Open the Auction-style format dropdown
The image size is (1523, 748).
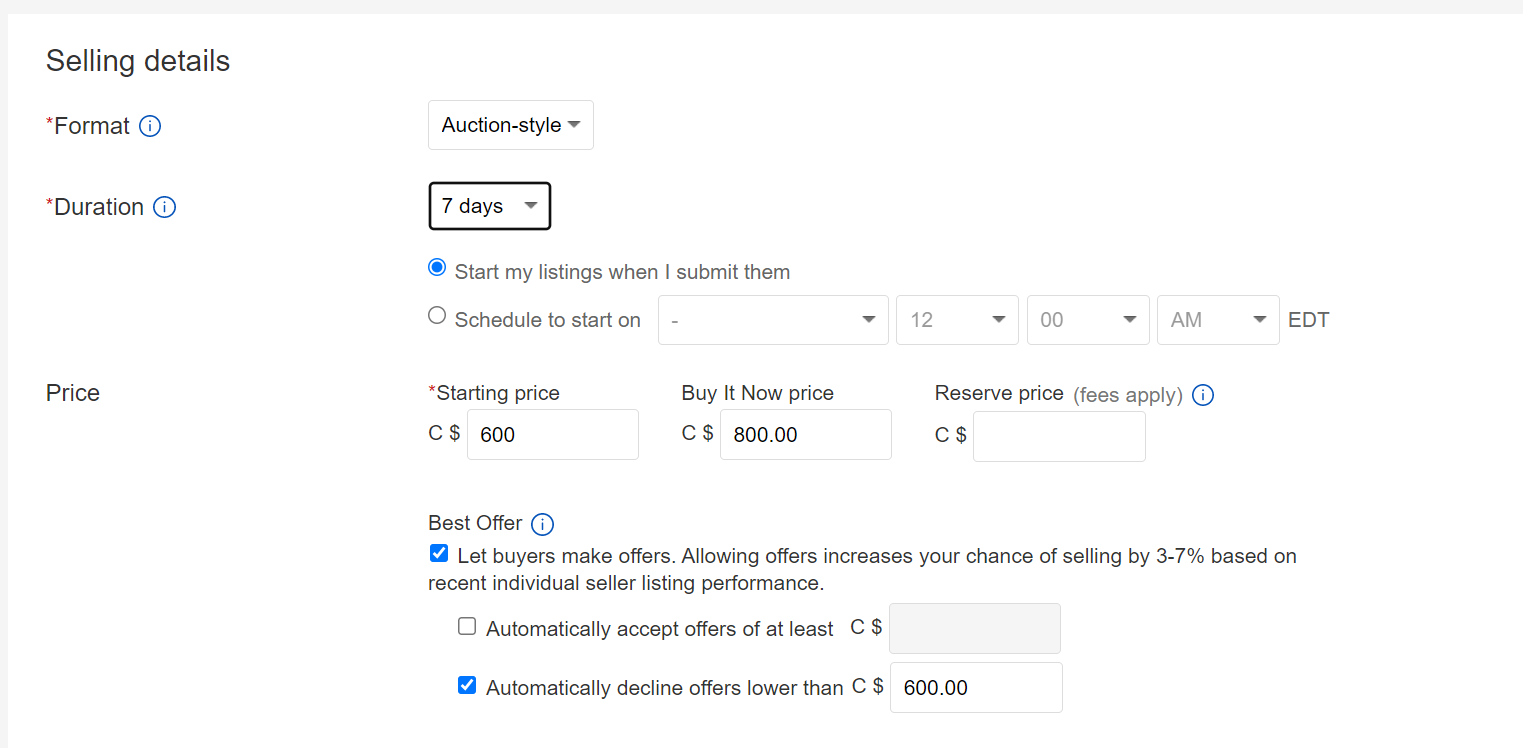click(511, 125)
